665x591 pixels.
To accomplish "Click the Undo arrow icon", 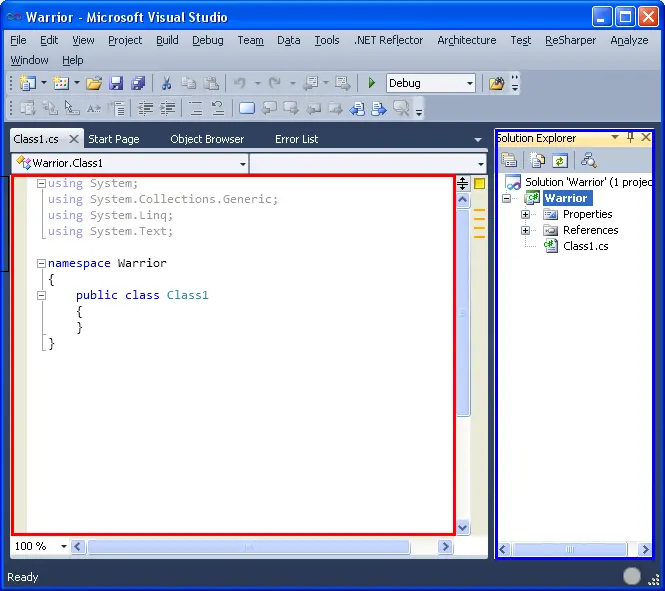I will click(240, 83).
